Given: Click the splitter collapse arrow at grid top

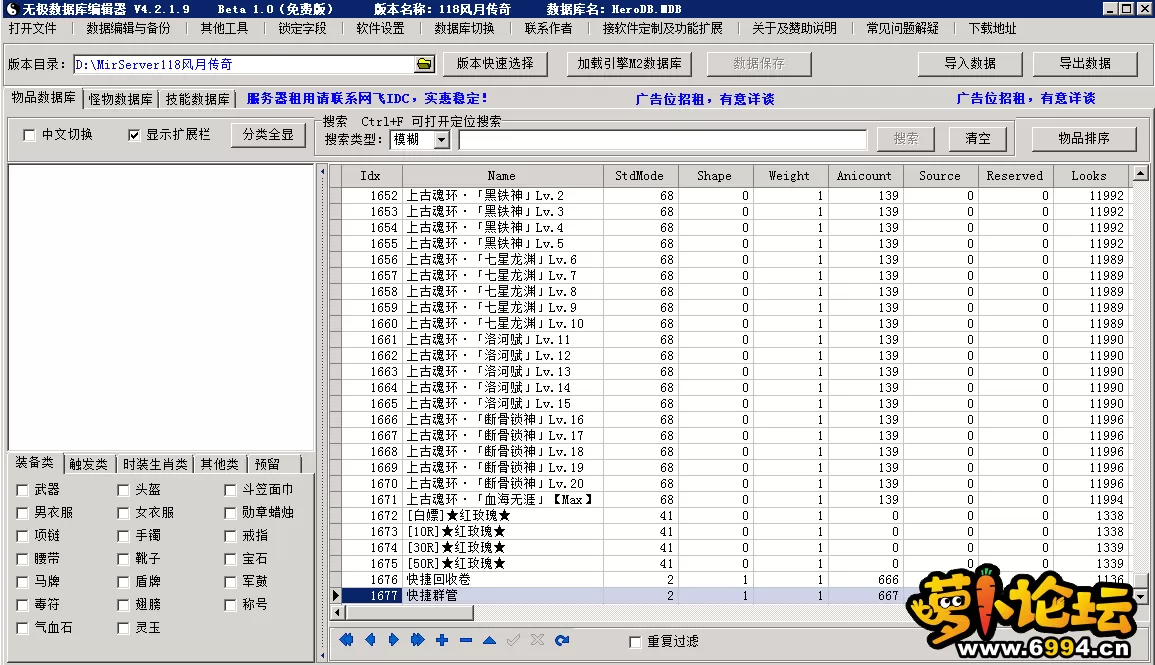Looking at the screenshot, I should click(323, 172).
